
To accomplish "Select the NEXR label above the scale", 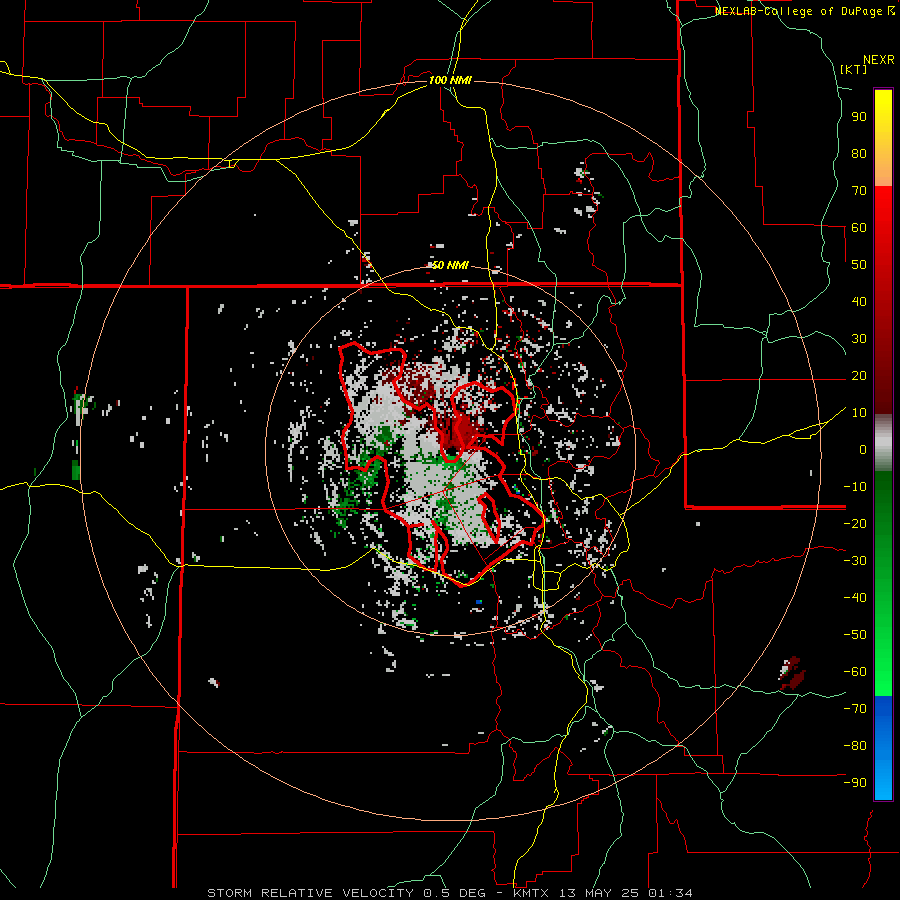I will click(878, 60).
